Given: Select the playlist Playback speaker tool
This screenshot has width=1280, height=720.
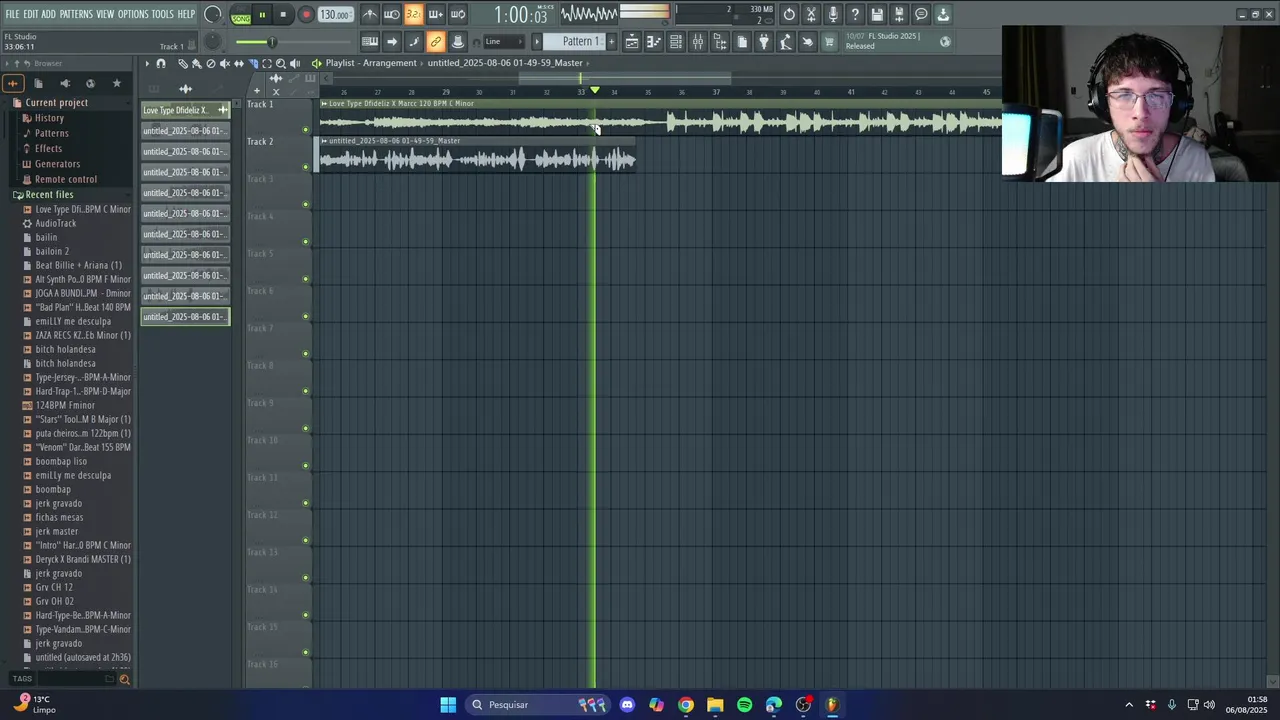Looking at the screenshot, I should pos(294,63).
